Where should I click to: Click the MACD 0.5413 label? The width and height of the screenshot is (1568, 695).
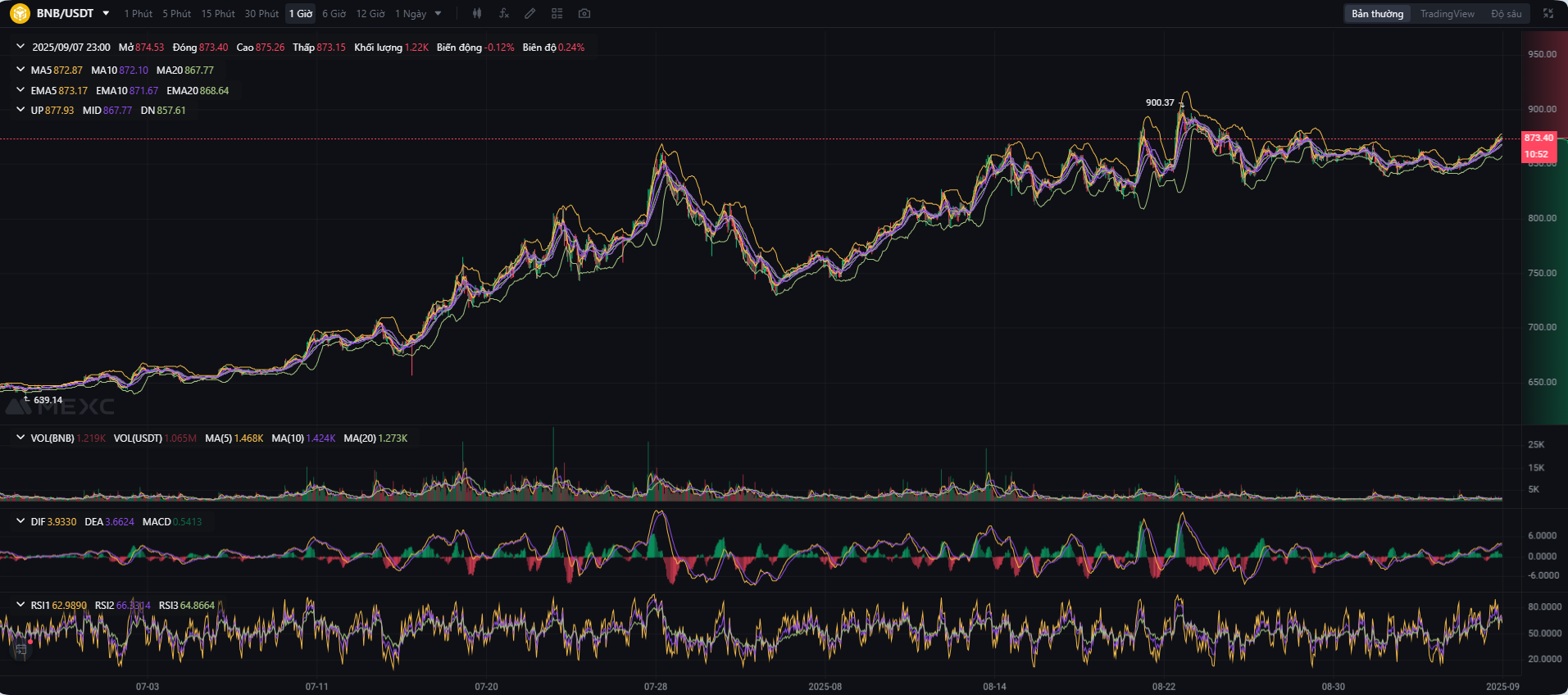point(172,522)
